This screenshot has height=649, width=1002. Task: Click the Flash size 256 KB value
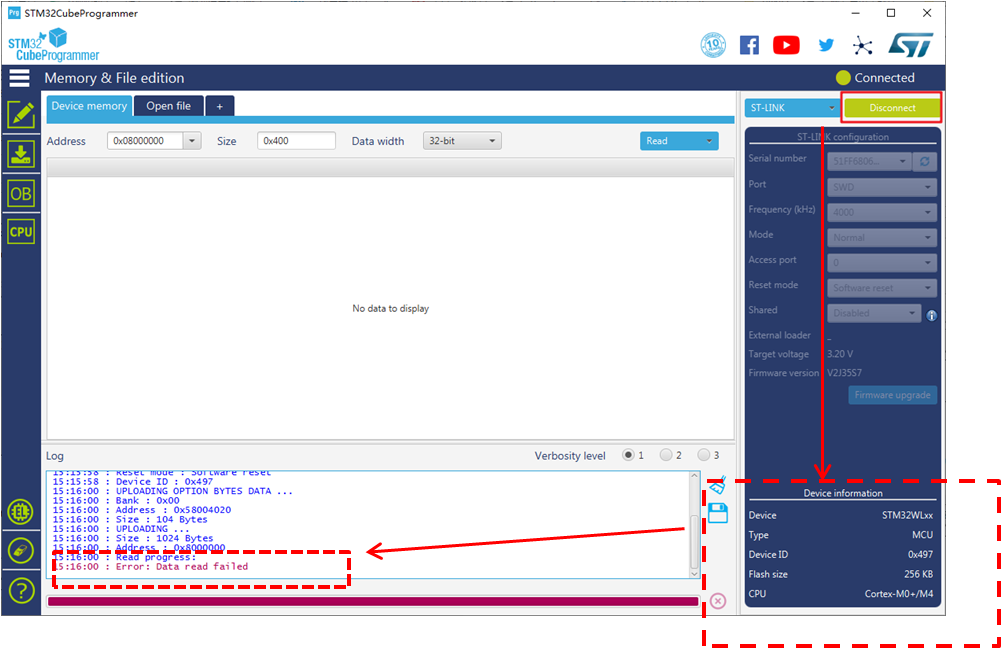point(918,574)
